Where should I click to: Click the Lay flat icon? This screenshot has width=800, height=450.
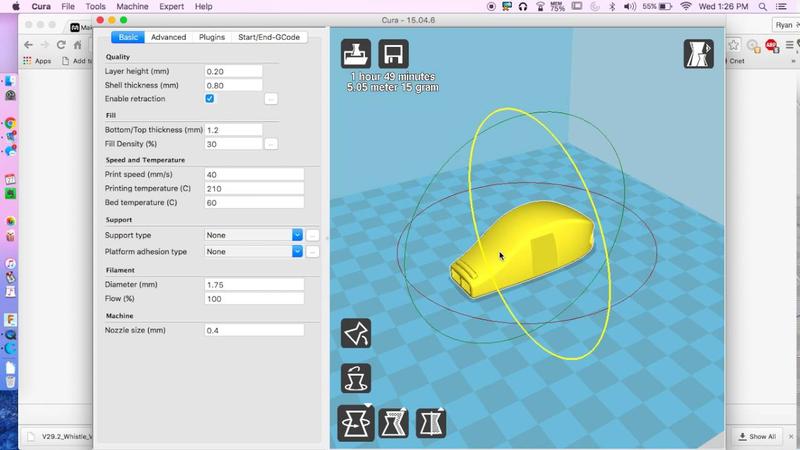356,334
